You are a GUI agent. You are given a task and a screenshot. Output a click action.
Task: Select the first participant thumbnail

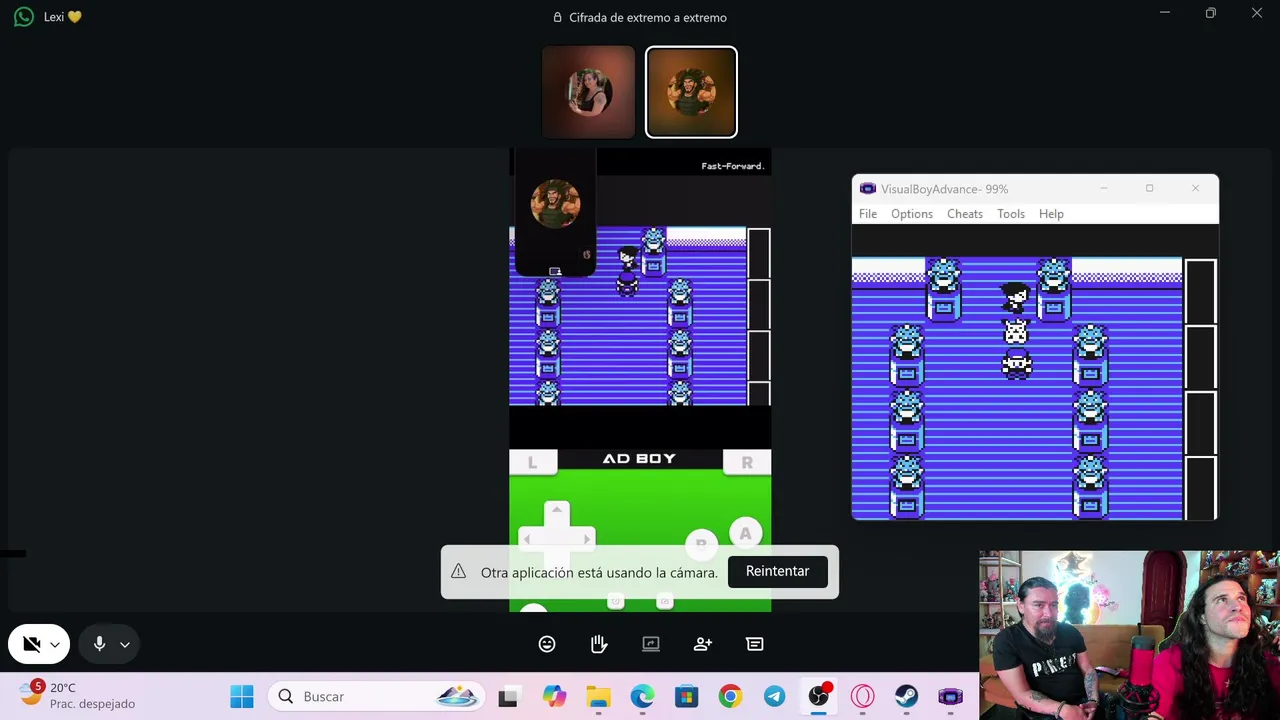tap(588, 92)
